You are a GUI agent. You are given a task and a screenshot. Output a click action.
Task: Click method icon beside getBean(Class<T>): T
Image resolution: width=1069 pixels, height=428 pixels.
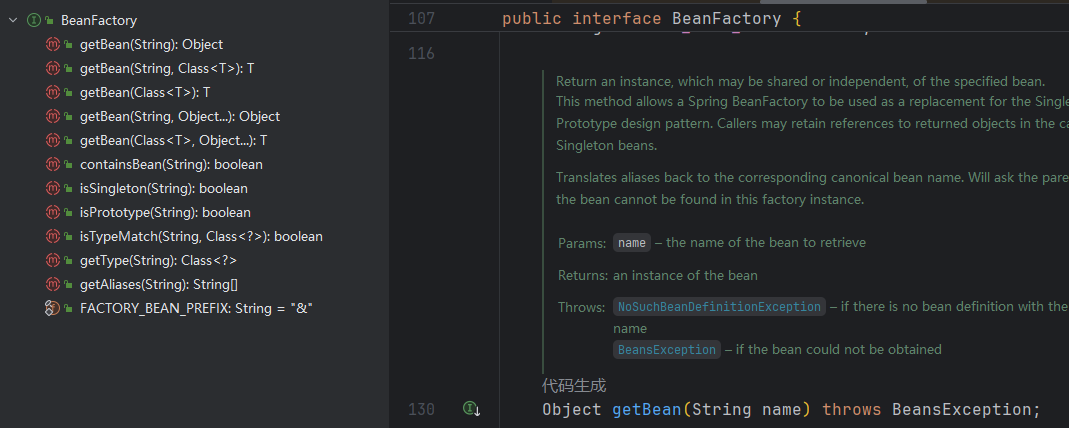tap(52, 92)
